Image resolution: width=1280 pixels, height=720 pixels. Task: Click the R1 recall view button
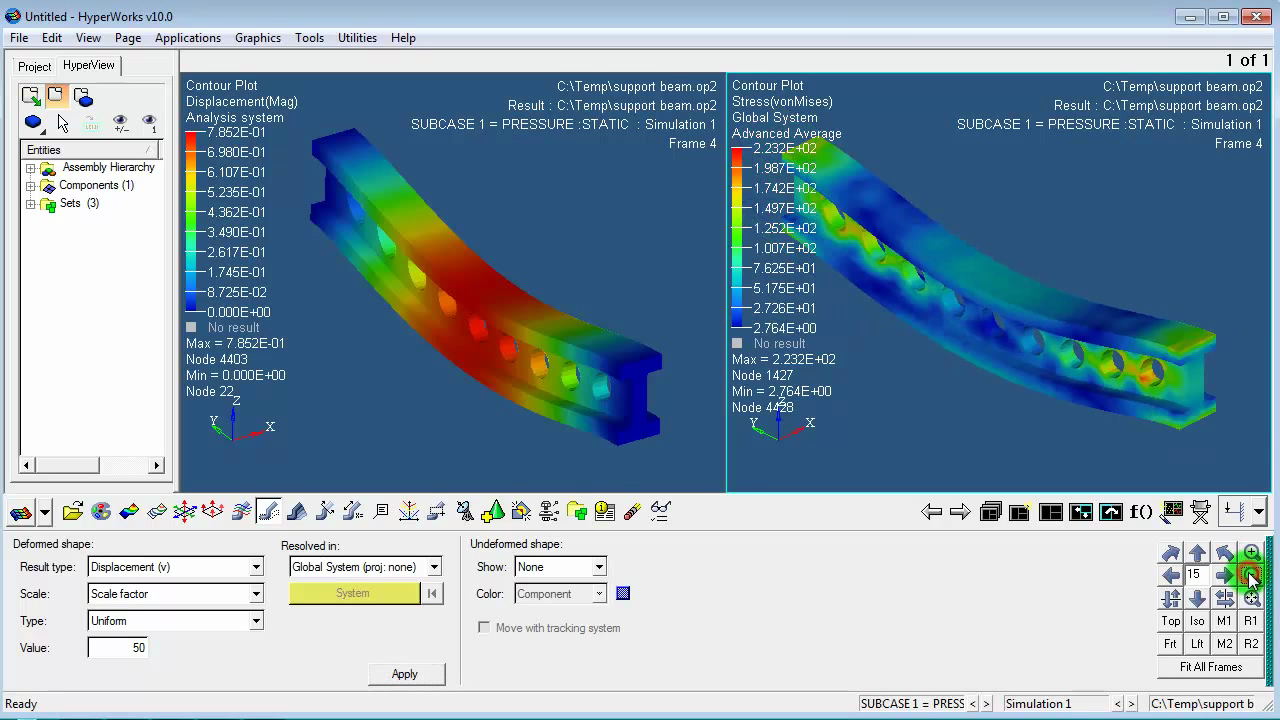pyautogui.click(x=1252, y=621)
